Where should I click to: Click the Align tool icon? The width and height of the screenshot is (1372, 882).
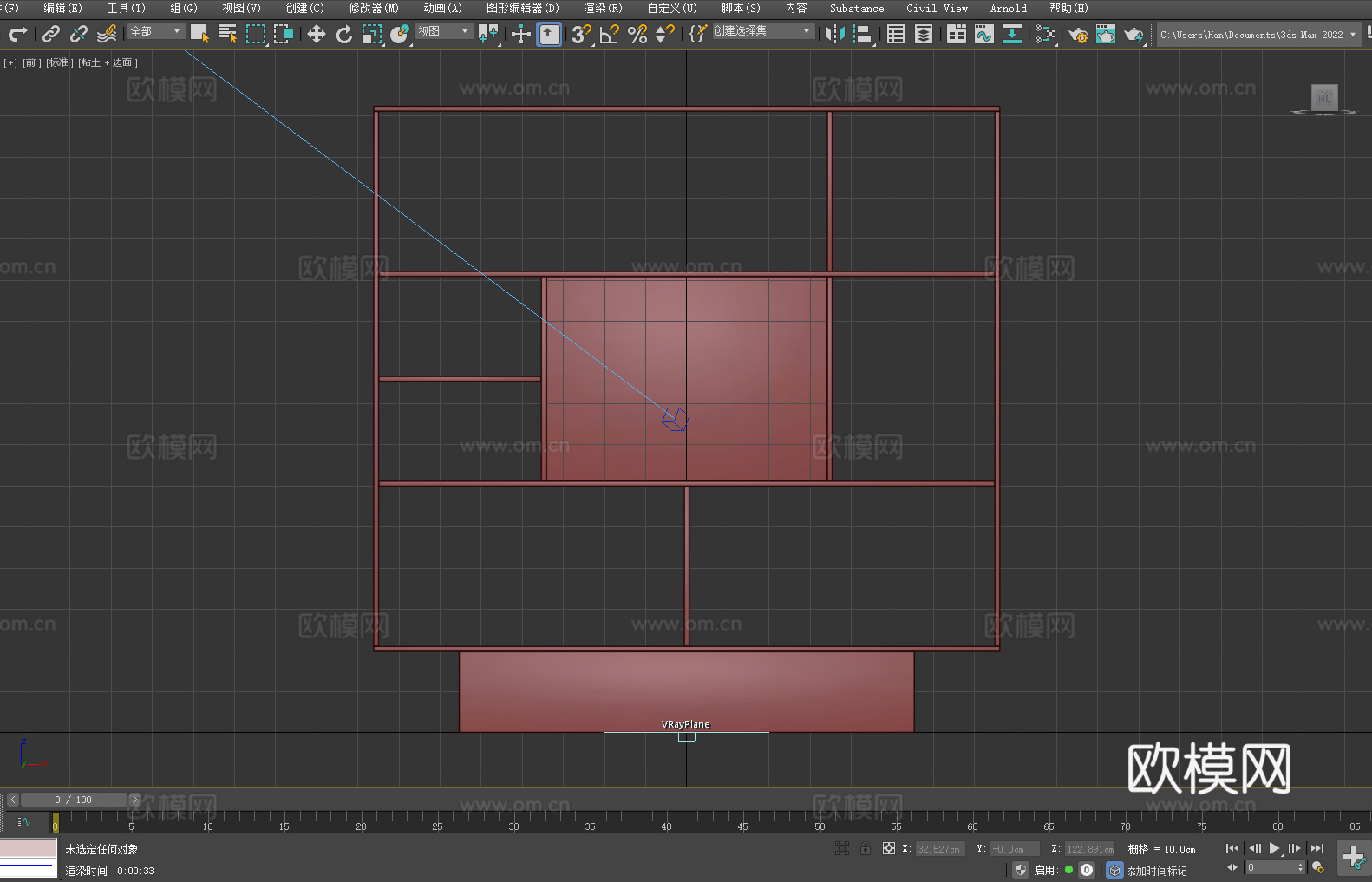pyautogui.click(x=863, y=34)
